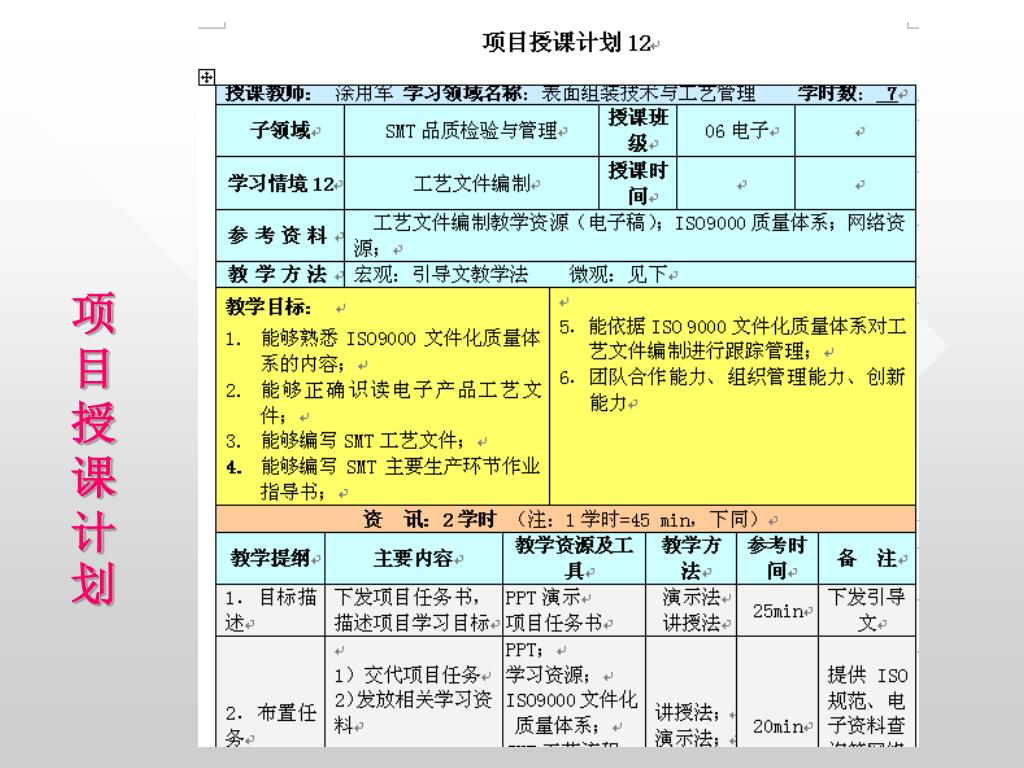
Task: Click the 2.布置任务 row cell
Action: click(x=270, y=692)
